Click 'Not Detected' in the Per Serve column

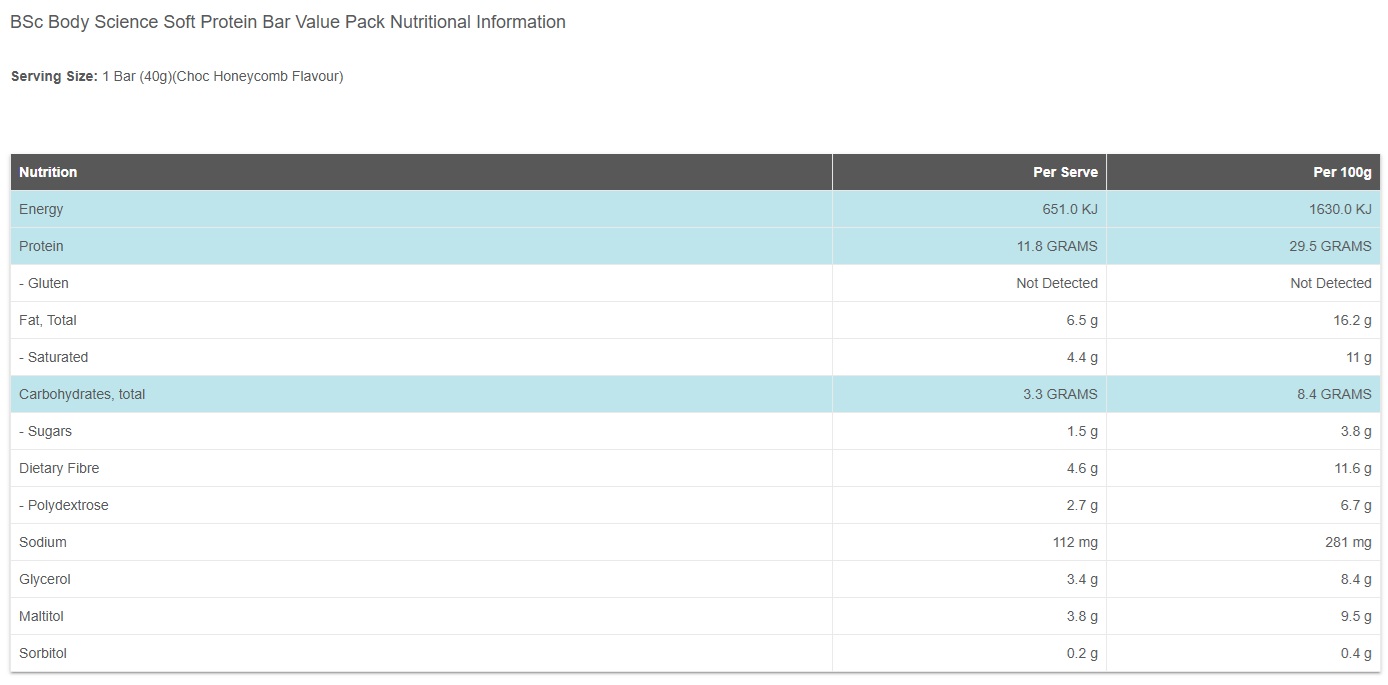pyautogui.click(x=1057, y=283)
